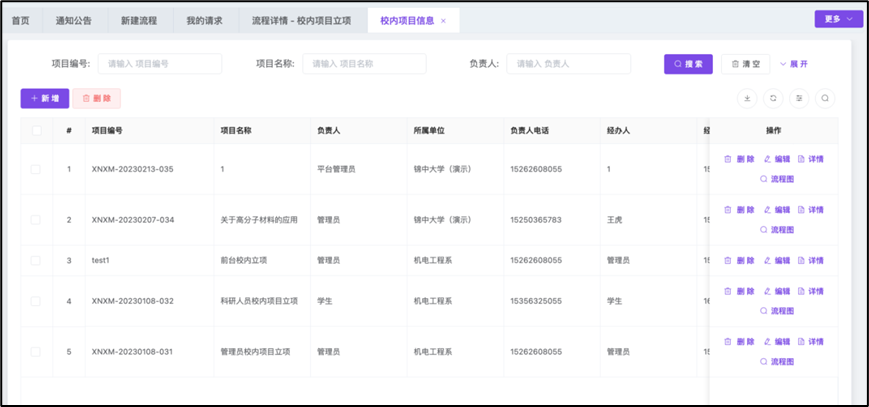Click the download/export icon above the table
The height and width of the screenshot is (407, 869).
point(747,98)
